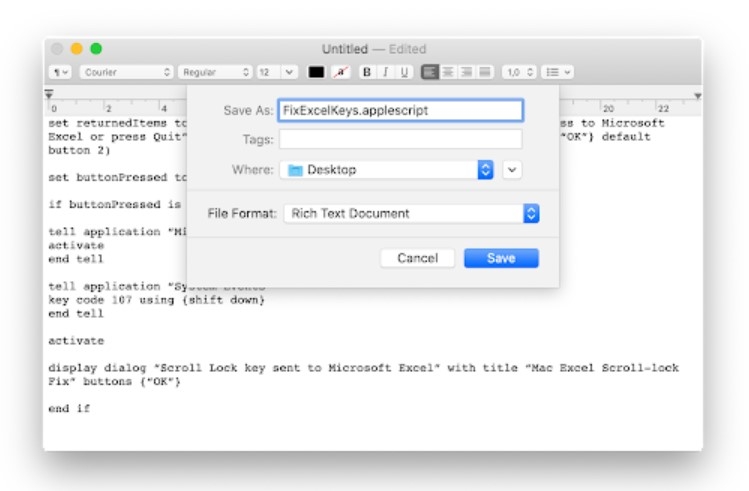Align text left
Image resolution: width=749 pixels, height=491 pixels.
click(430, 72)
